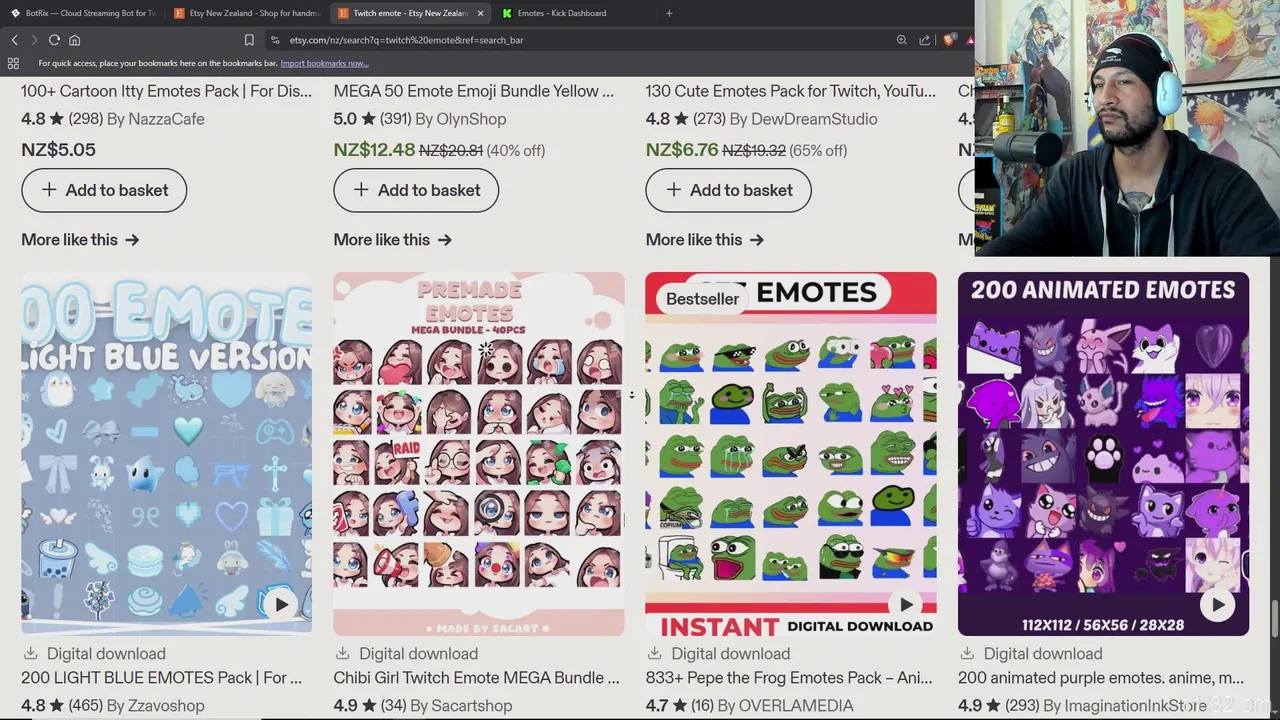Image resolution: width=1280 pixels, height=720 pixels.
Task: Click the Import bookmarks now link
Action: pyautogui.click(x=324, y=63)
